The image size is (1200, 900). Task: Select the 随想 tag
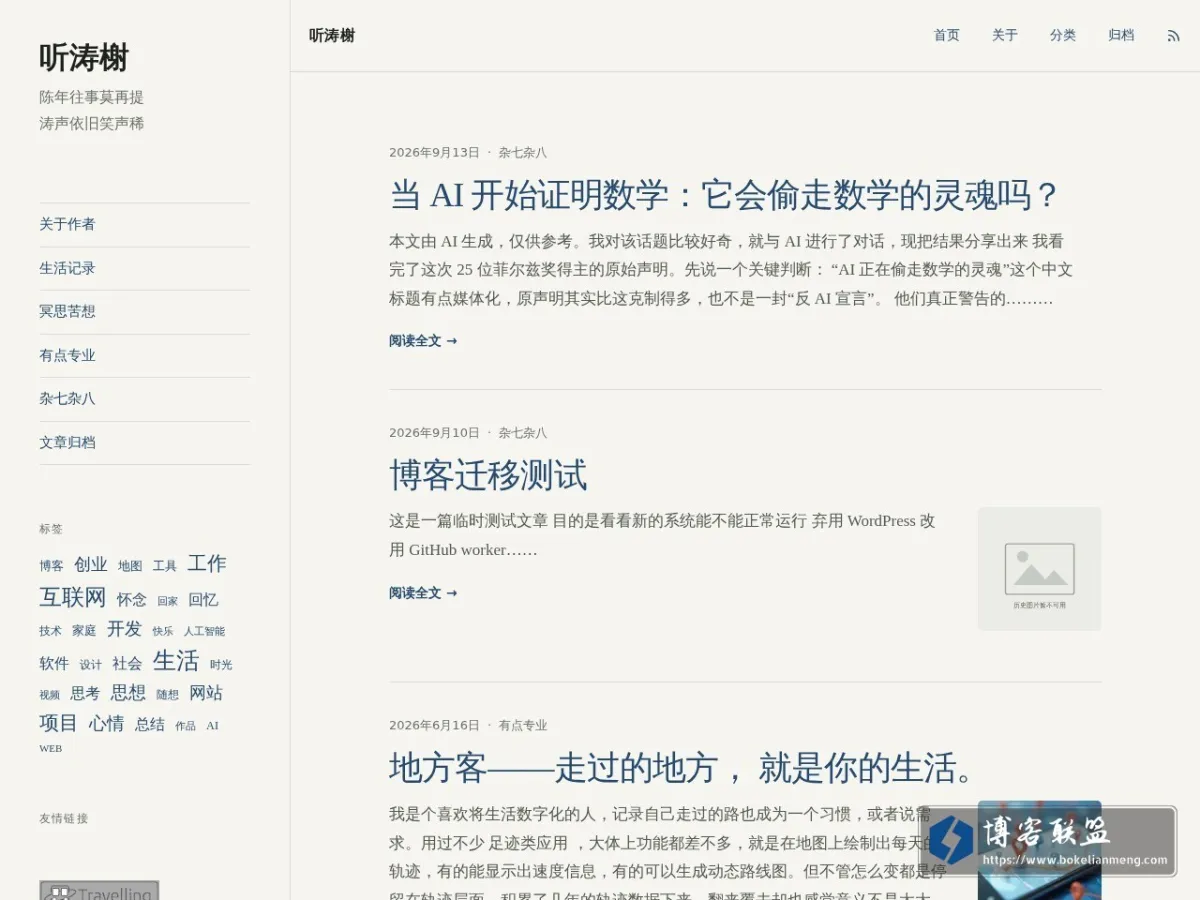(x=167, y=695)
